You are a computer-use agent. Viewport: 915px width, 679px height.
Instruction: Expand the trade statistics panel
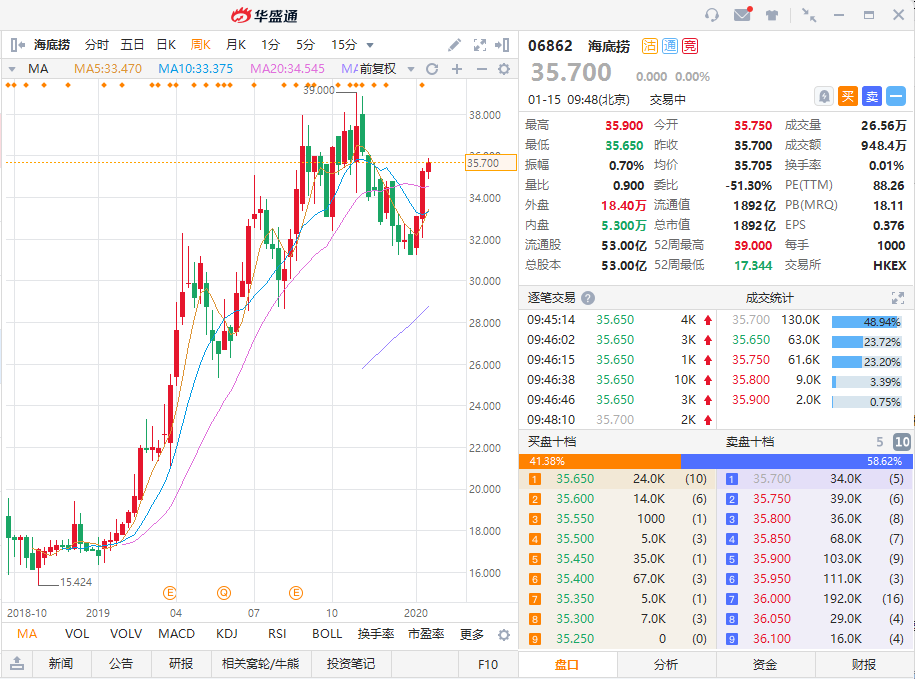coord(897,298)
